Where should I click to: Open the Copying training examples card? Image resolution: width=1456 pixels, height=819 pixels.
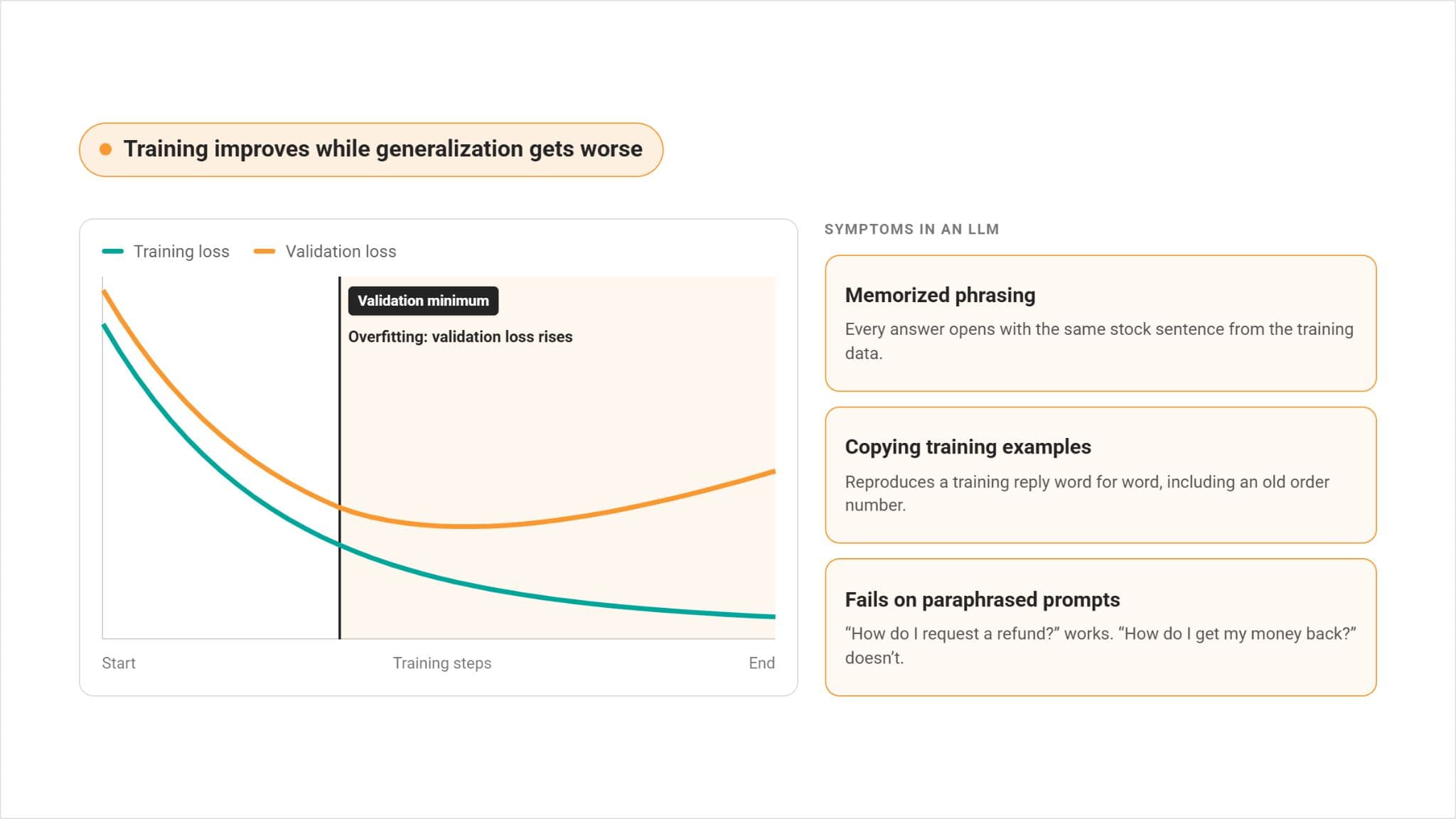[1101, 475]
